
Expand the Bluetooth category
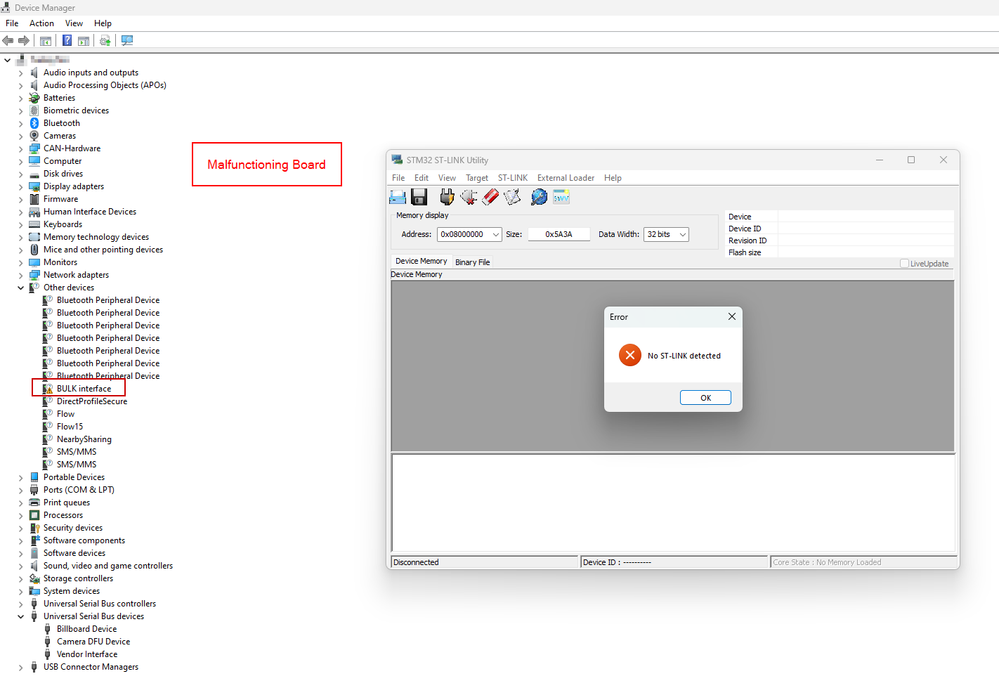(x=20, y=122)
